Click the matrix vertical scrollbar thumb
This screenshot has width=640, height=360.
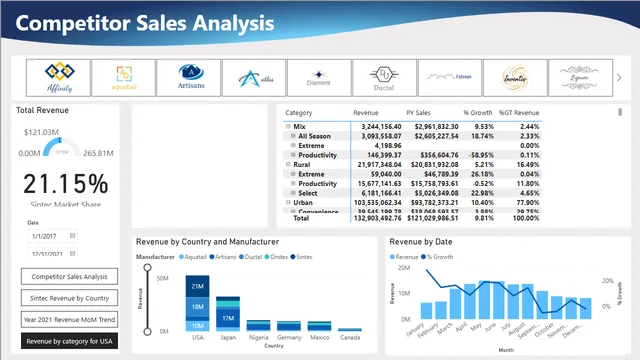point(620,112)
